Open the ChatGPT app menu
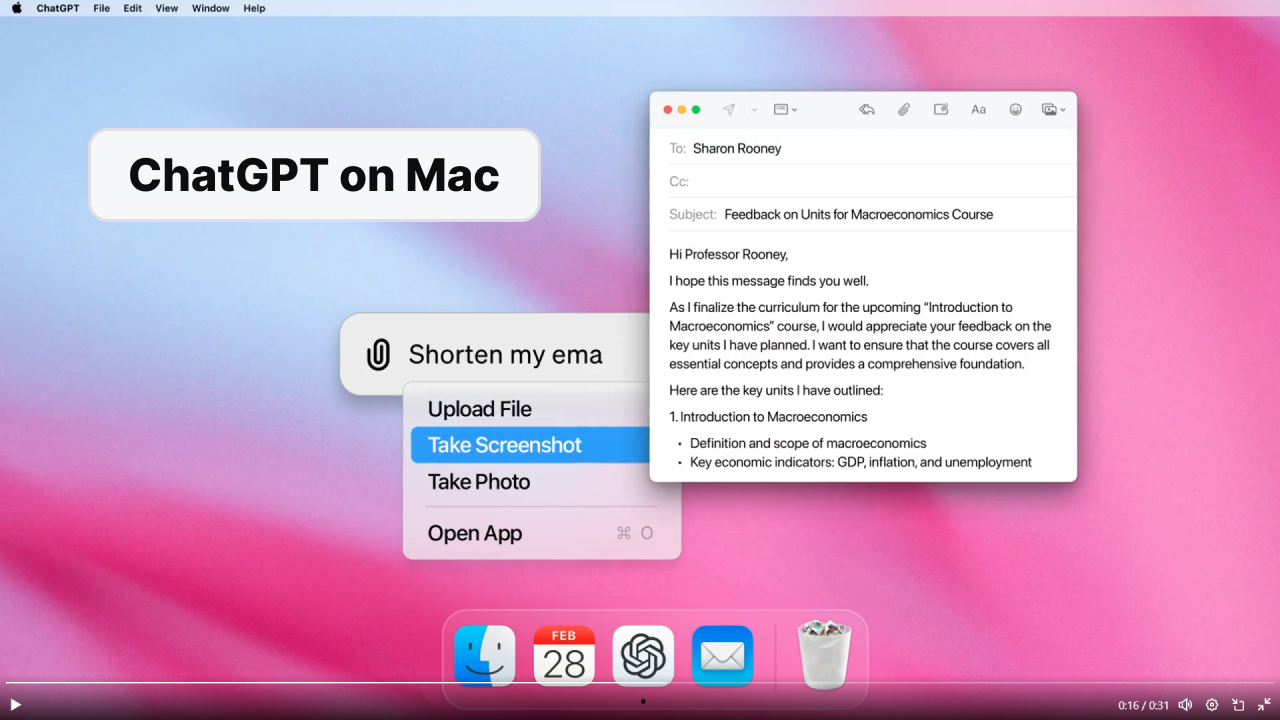Viewport: 1280px width, 720px height. [59, 8]
